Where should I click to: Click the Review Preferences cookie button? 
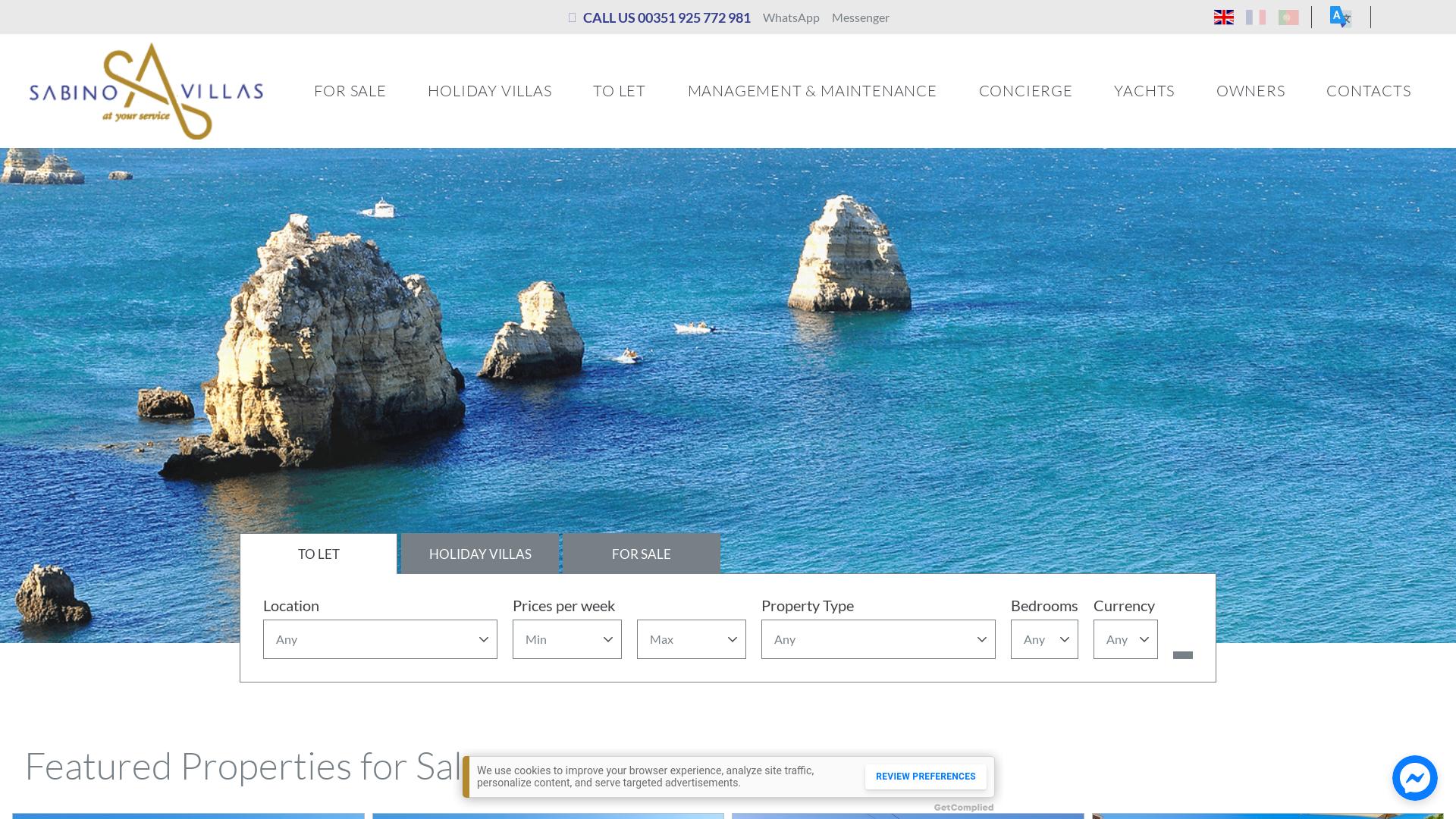925,777
